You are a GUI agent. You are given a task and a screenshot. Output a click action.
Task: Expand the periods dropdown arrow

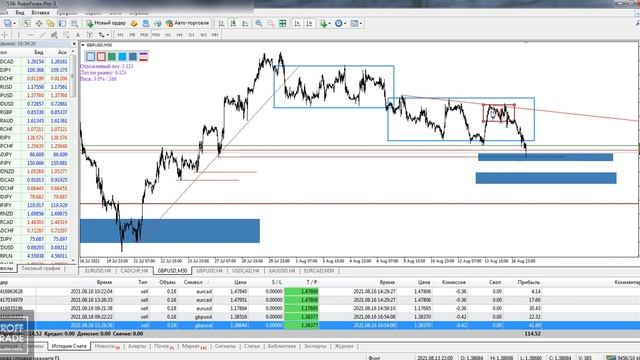(345, 23)
